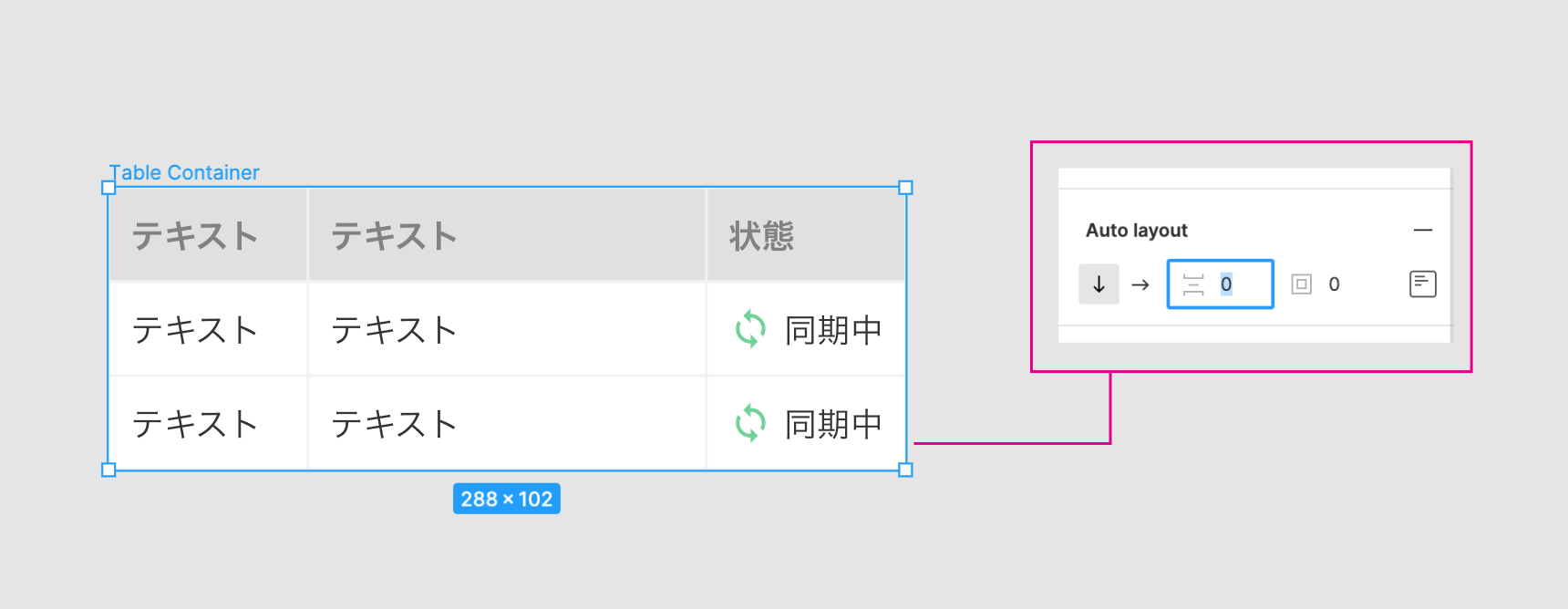
Task: Click the sync icon in the first data row
Action: [750, 329]
